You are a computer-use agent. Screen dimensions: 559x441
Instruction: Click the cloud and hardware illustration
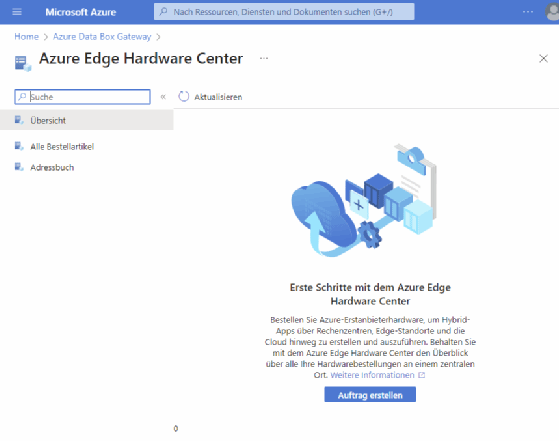(364, 200)
